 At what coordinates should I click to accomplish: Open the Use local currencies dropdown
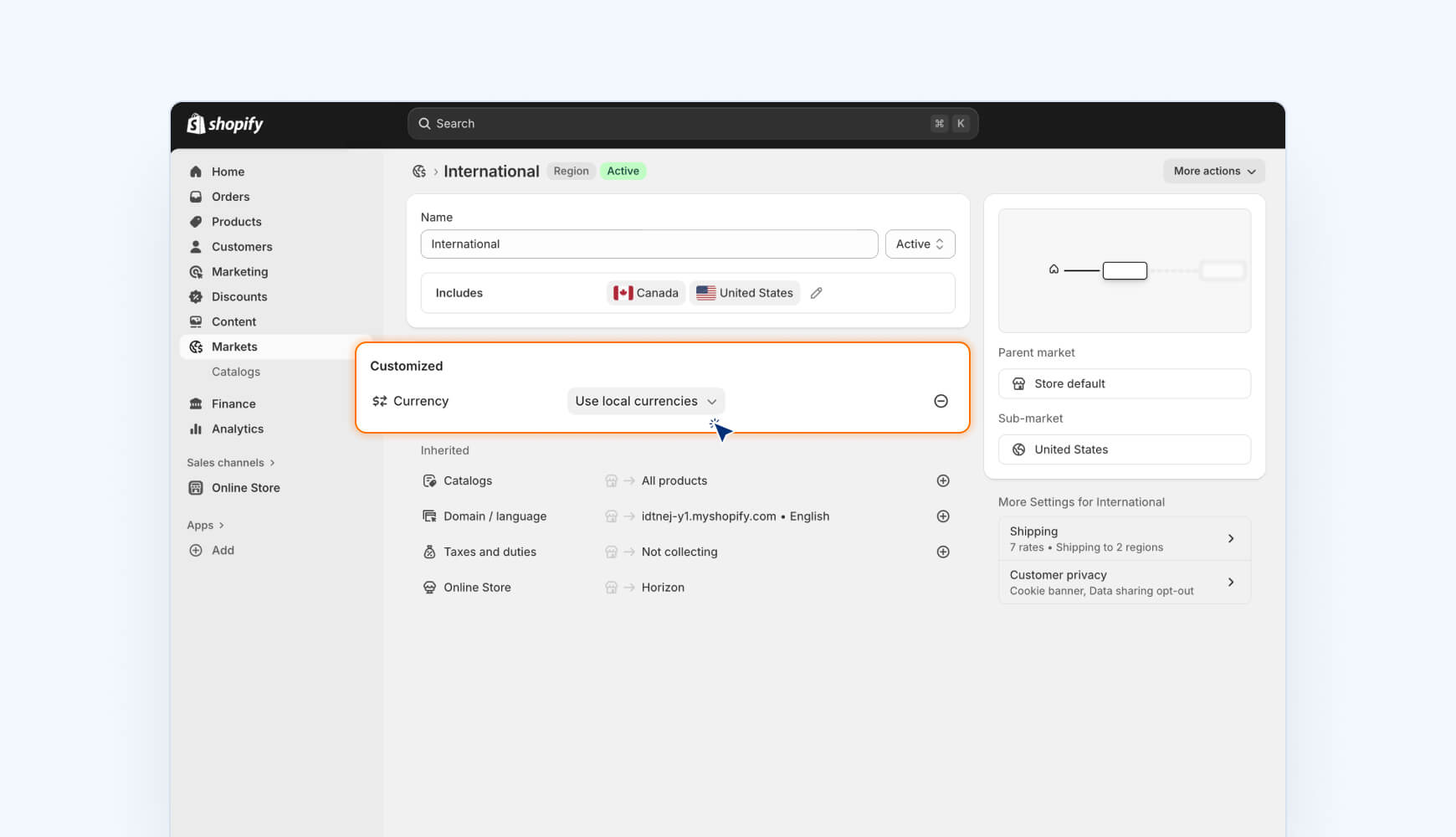click(645, 401)
